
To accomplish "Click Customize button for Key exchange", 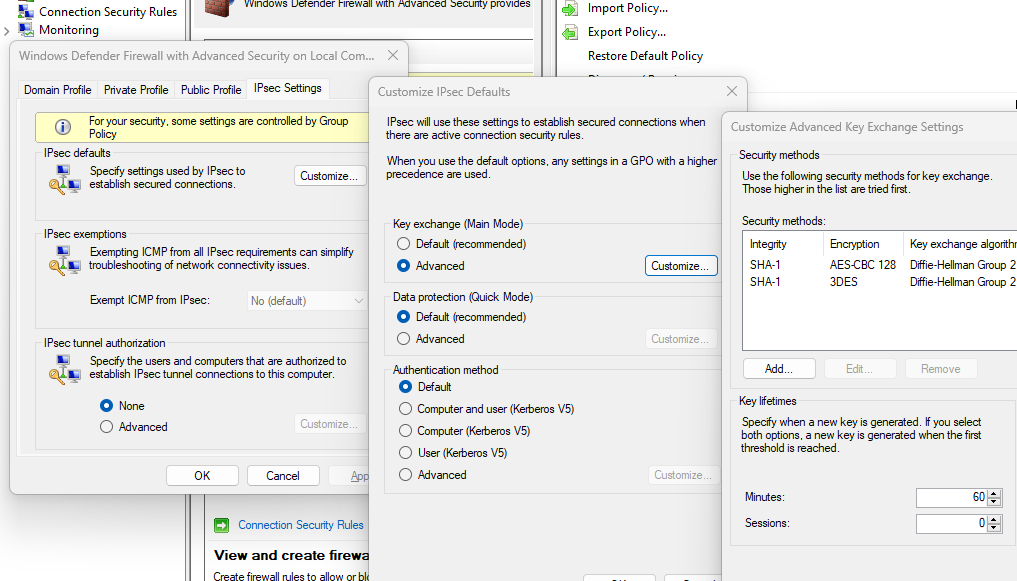I will pos(681,266).
